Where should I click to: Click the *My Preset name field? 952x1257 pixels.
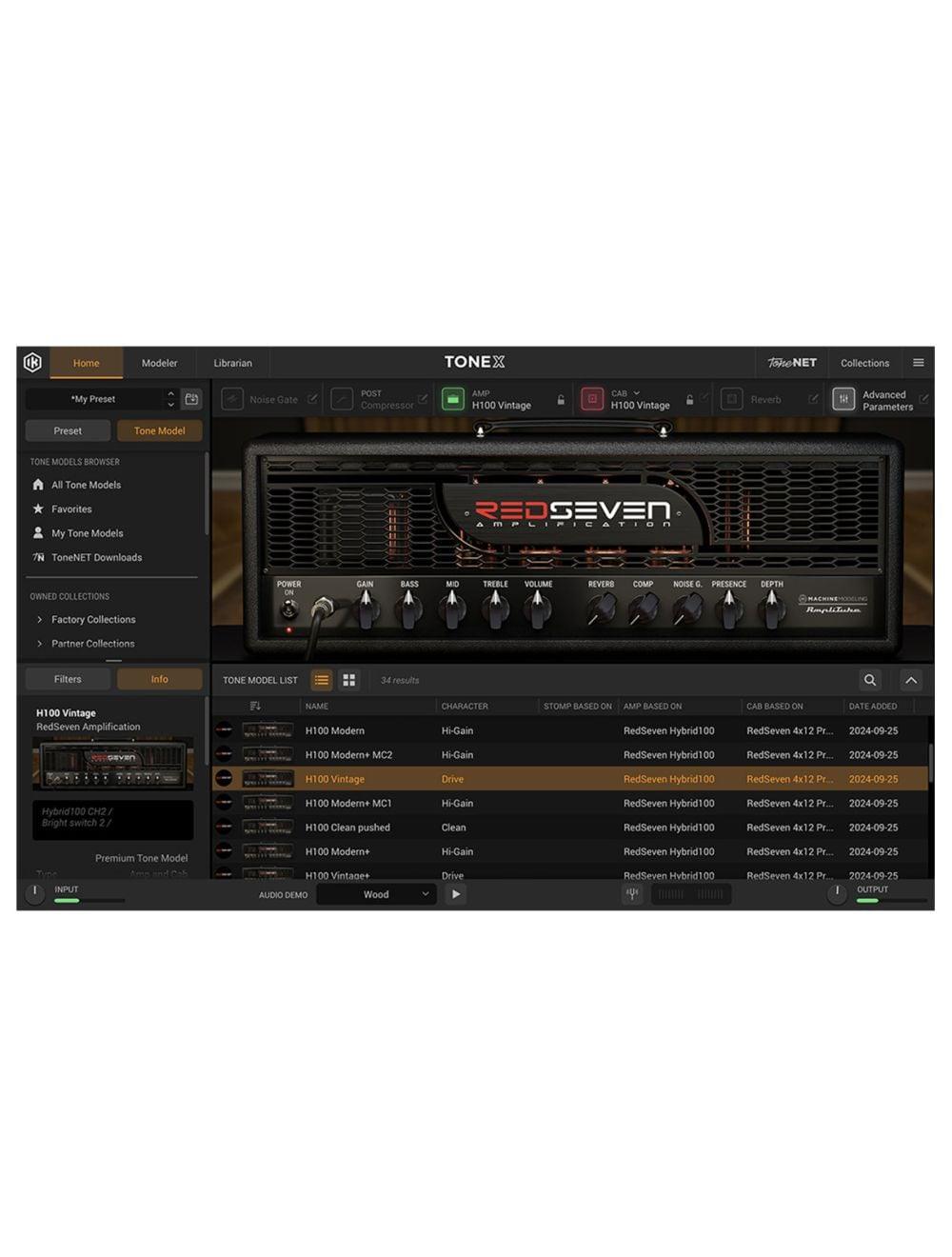pyautogui.click(x=93, y=399)
